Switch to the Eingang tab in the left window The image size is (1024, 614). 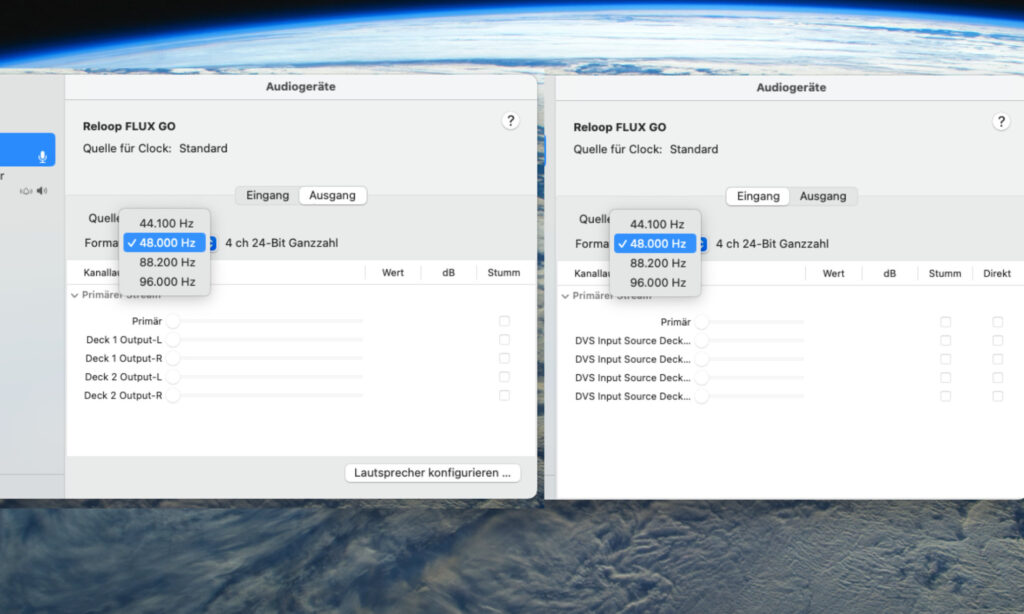click(x=266, y=195)
